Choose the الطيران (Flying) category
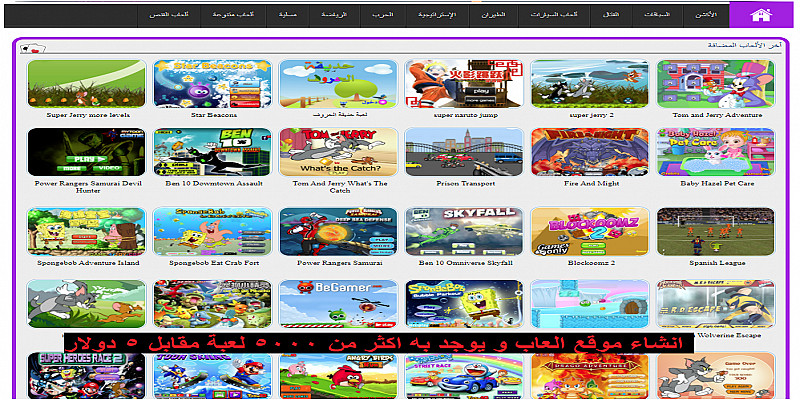This screenshot has height=400, width=800. (494, 15)
